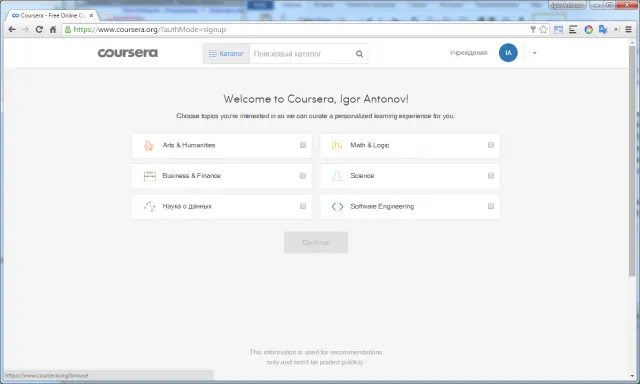This screenshot has height=384, width=640.
Task: Open the multicolor circle extension icon
Action: (x=589, y=29)
